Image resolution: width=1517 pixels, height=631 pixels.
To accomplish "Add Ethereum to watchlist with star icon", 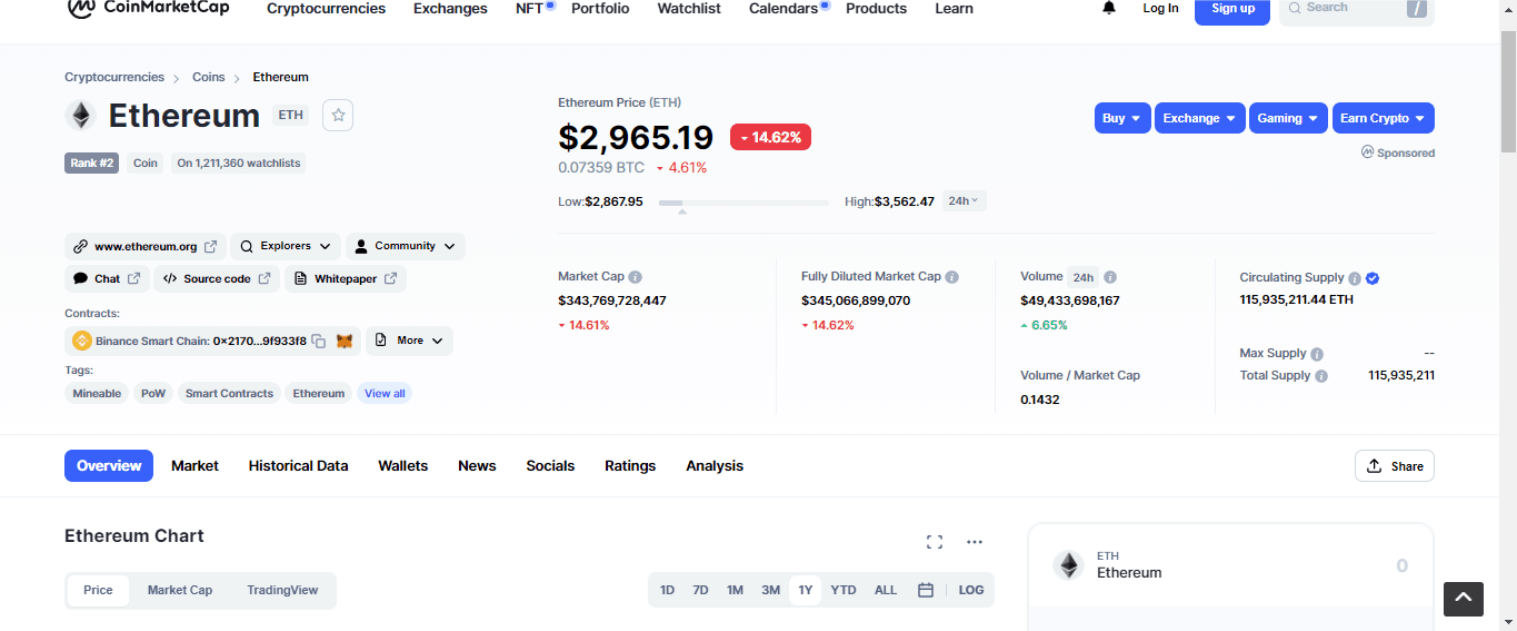I will pyautogui.click(x=338, y=115).
